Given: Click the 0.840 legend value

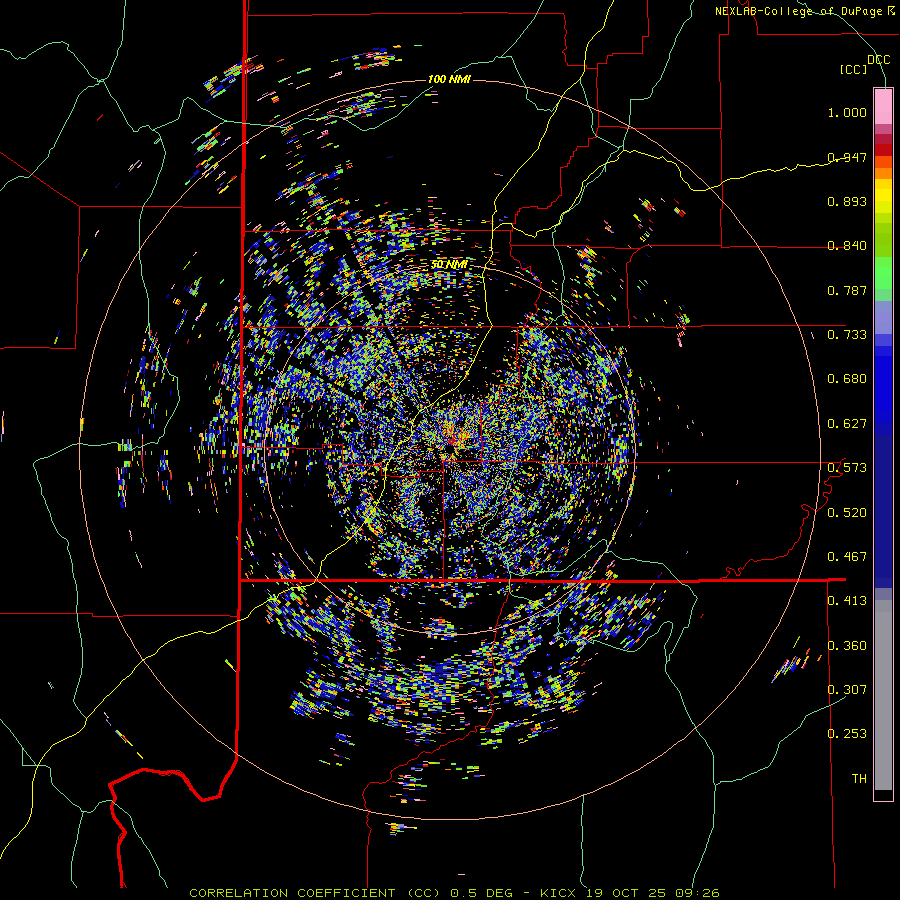Looking at the screenshot, I should (x=847, y=246).
